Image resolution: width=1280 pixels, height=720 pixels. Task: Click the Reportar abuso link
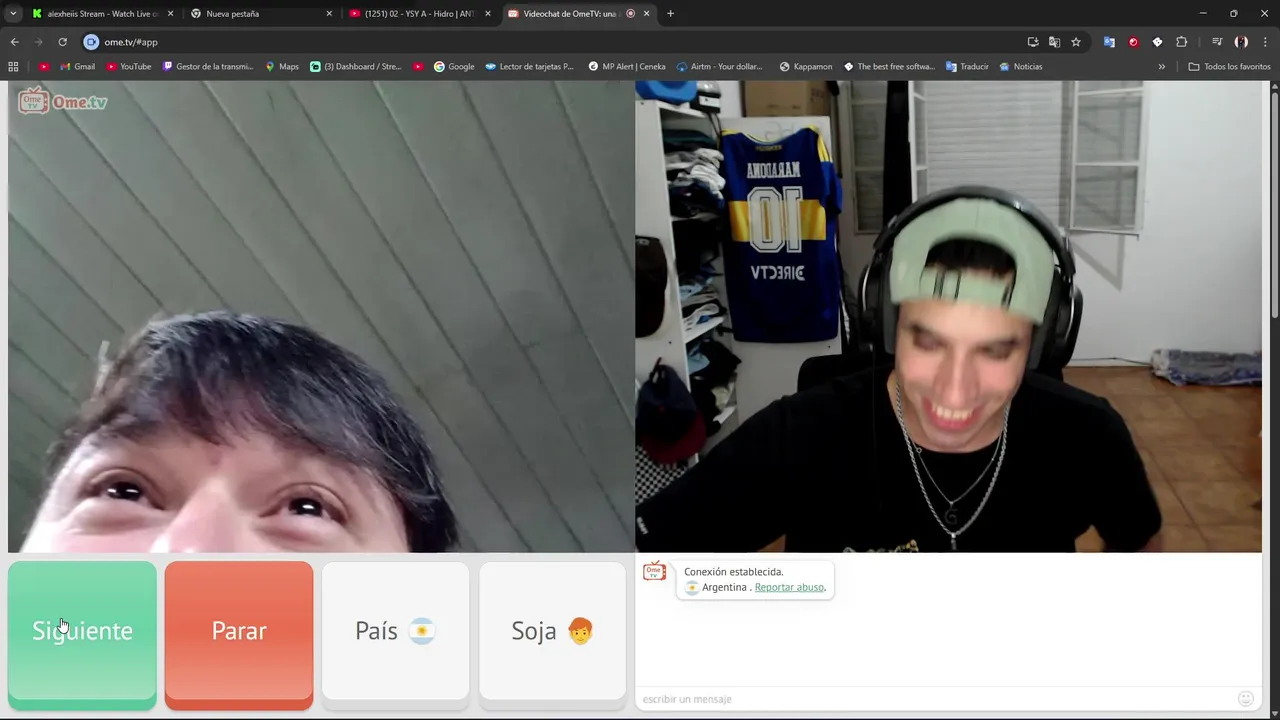pos(789,587)
